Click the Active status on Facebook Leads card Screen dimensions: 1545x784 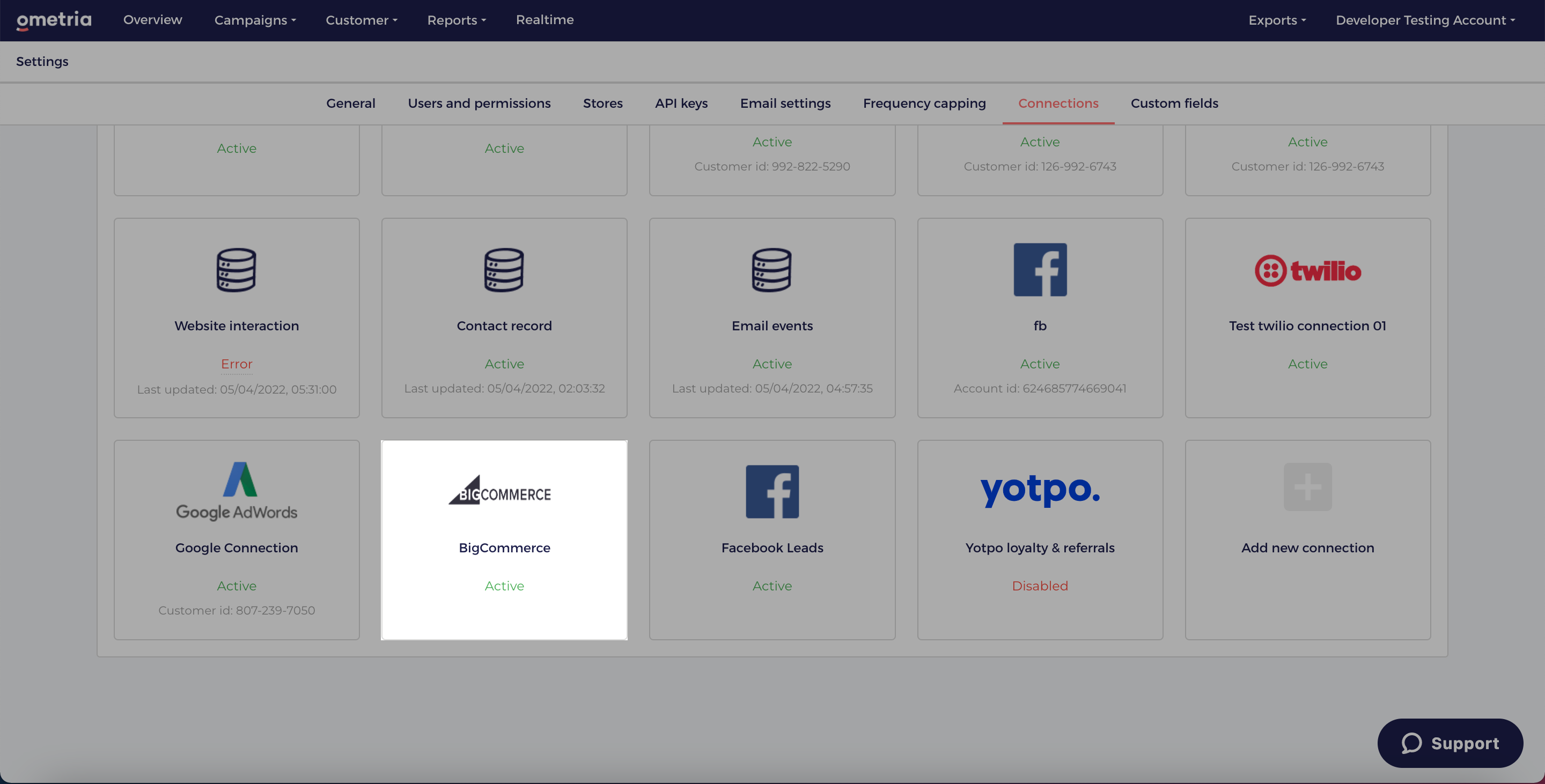(x=772, y=586)
